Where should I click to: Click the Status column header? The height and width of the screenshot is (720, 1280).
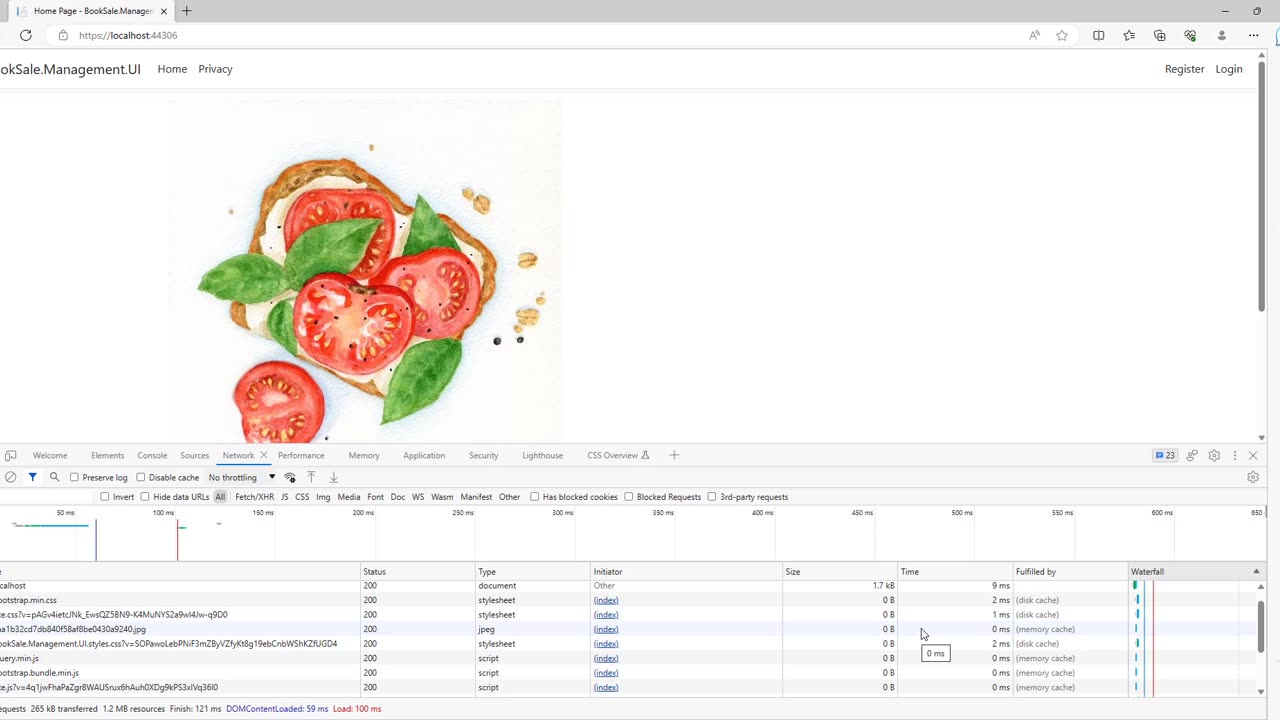pyautogui.click(x=418, y=571)
